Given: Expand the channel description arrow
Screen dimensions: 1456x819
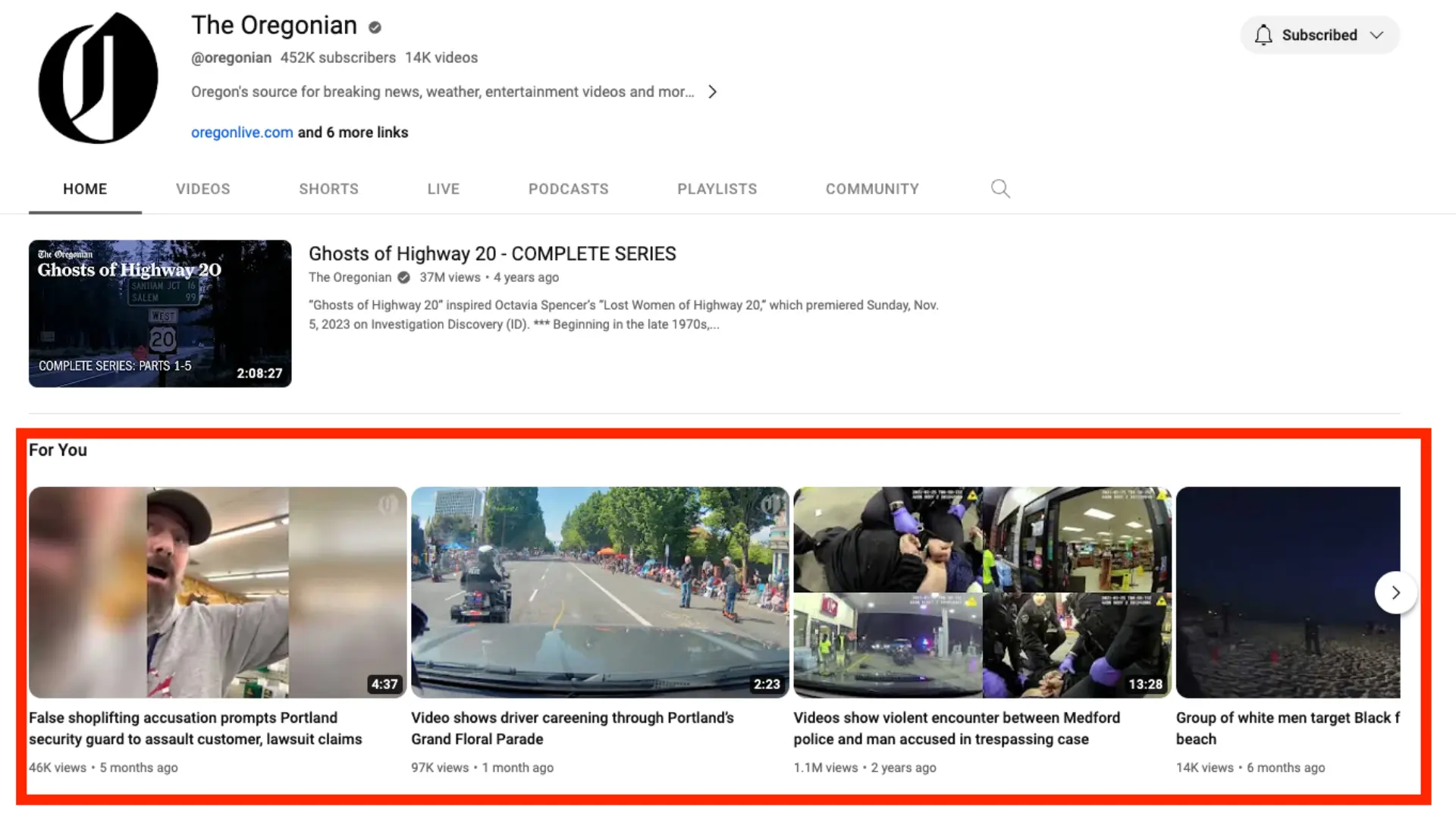Looking at the screenshot, I should click(712, 92).
